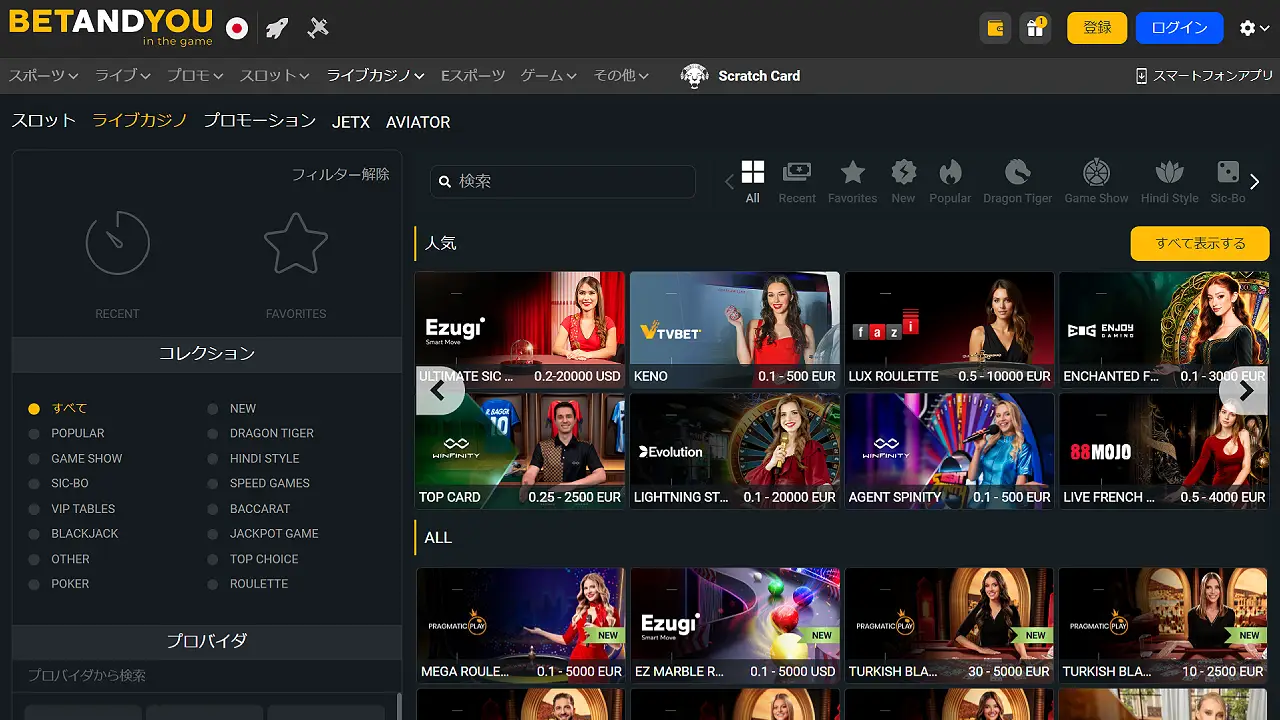Click the yellow 登録 button
This screenshot has height=720, width=1280.
(1097, 28)
